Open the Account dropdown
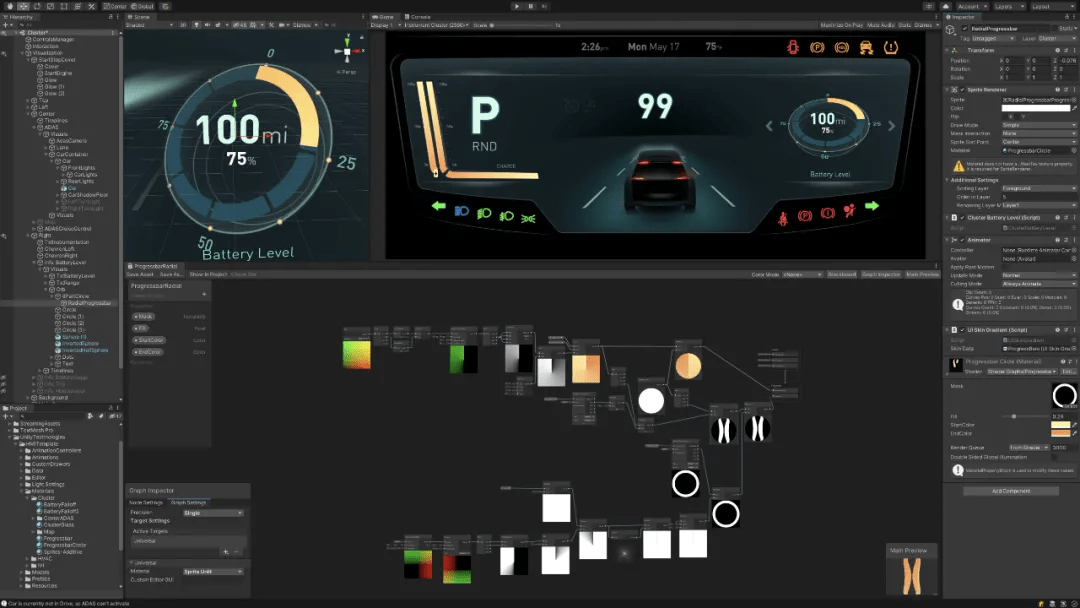Image resolution: width=1080 pixels, height=608 pixels. [972, 6]
